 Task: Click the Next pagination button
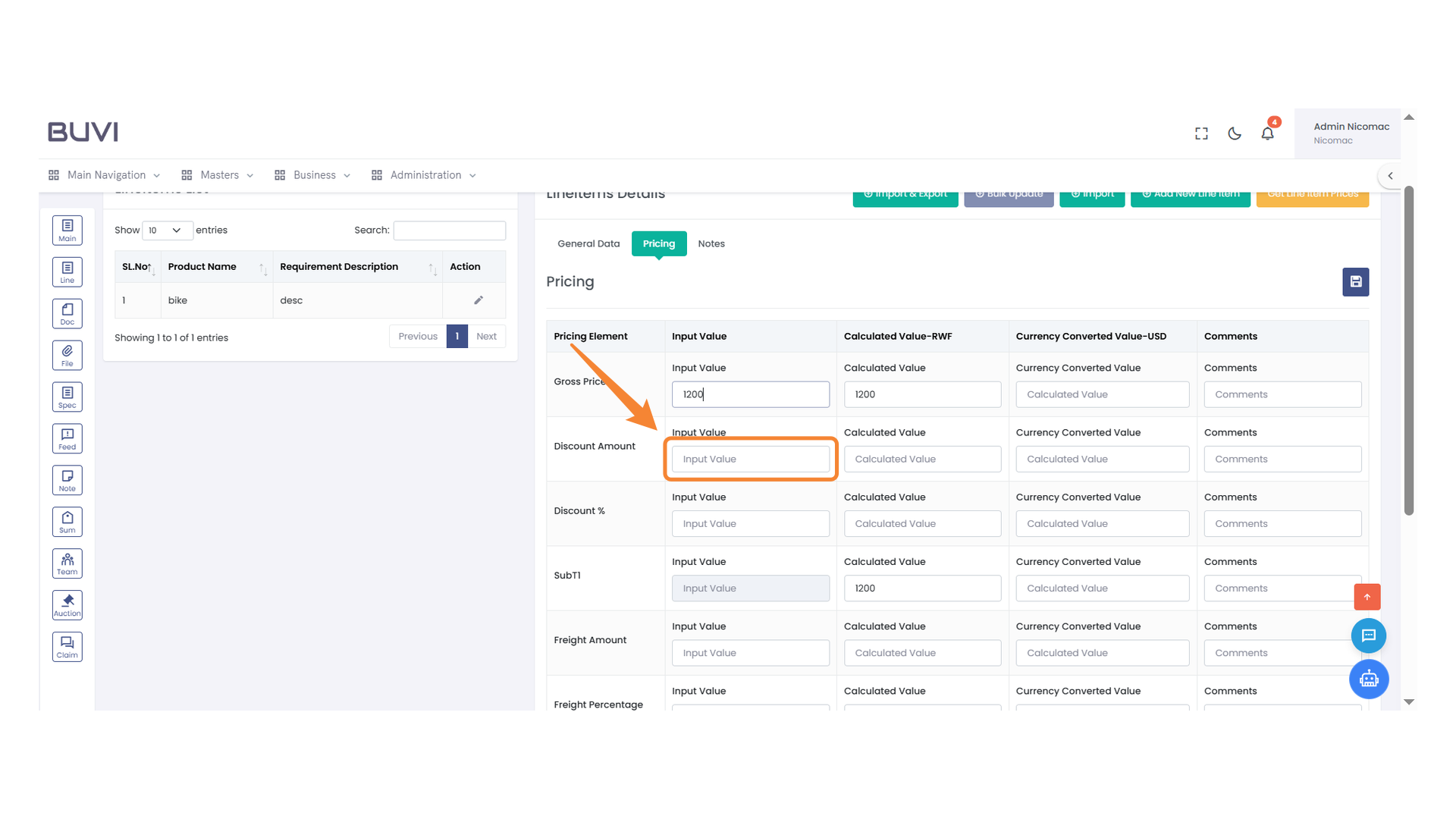click(x=486, y=337)
